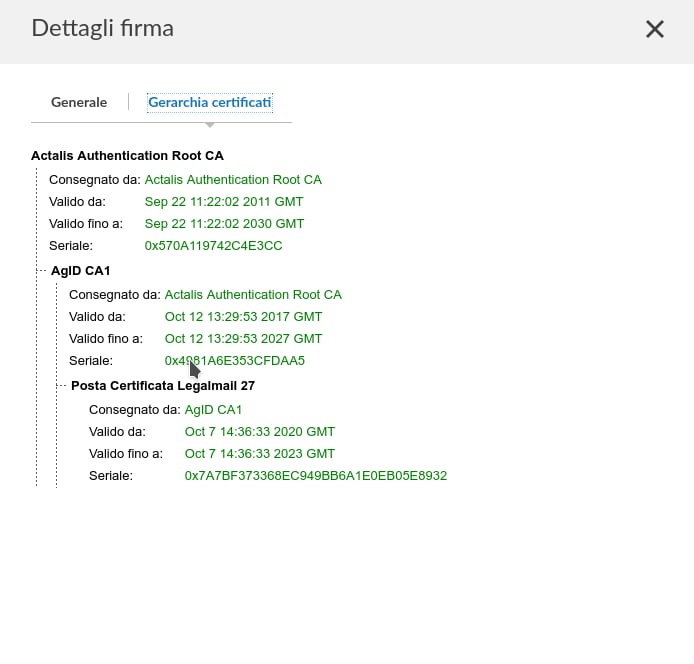
Task: Click root issuer value under 'Actalis Authentication Root CA' heading
Action: click(233, 180)
